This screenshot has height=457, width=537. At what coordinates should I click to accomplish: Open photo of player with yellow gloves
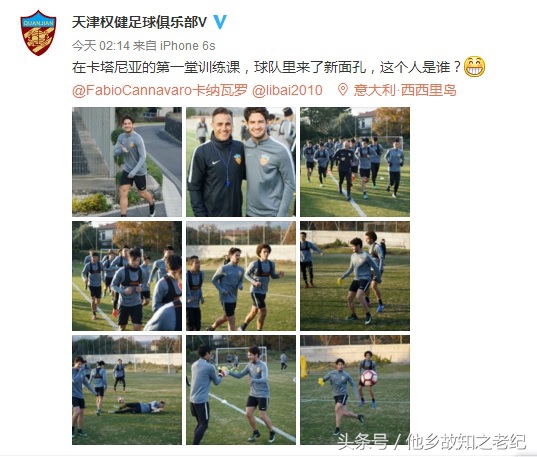tap(355, 276)
